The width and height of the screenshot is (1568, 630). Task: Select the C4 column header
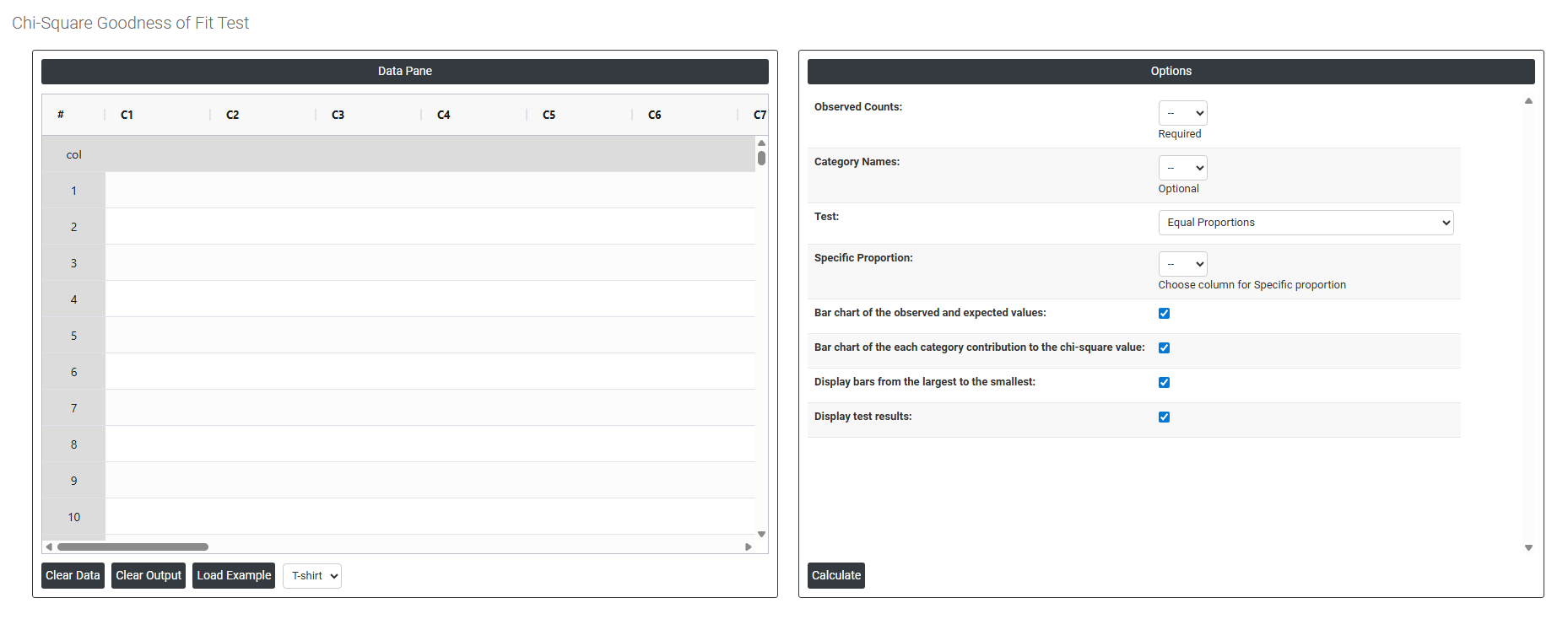click(444, 115)
